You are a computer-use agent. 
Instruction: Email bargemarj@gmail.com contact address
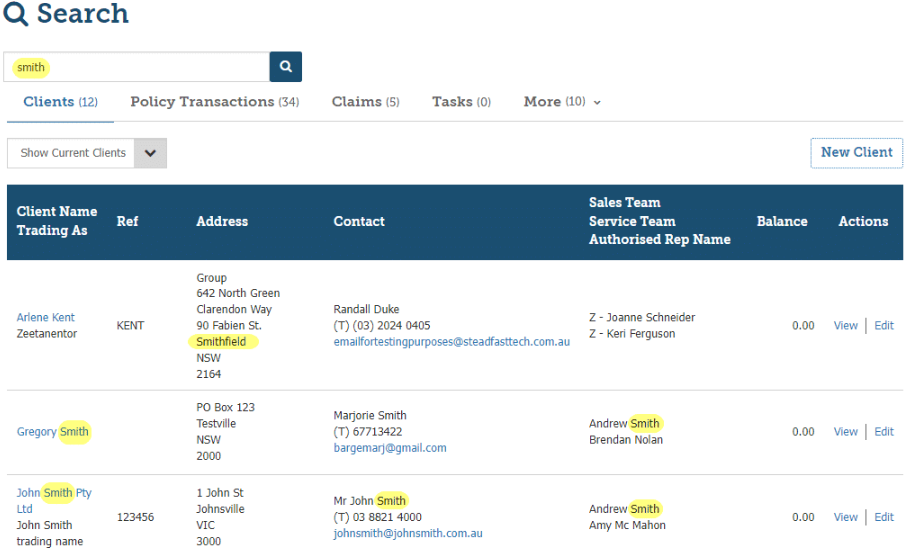pos(390,448)
